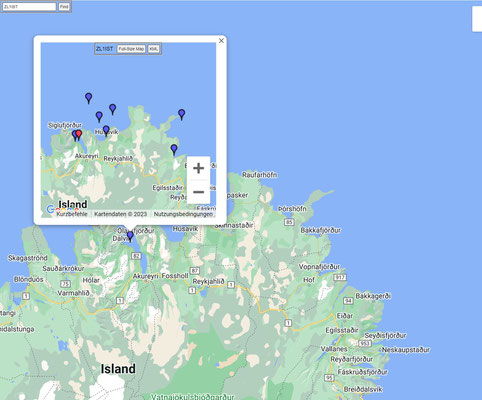Image resolution: width=482 pixels, height=400 pixels.
Task: Open the Kurzbefehle keyboard shortcuts link
Action: click(72, 214)
